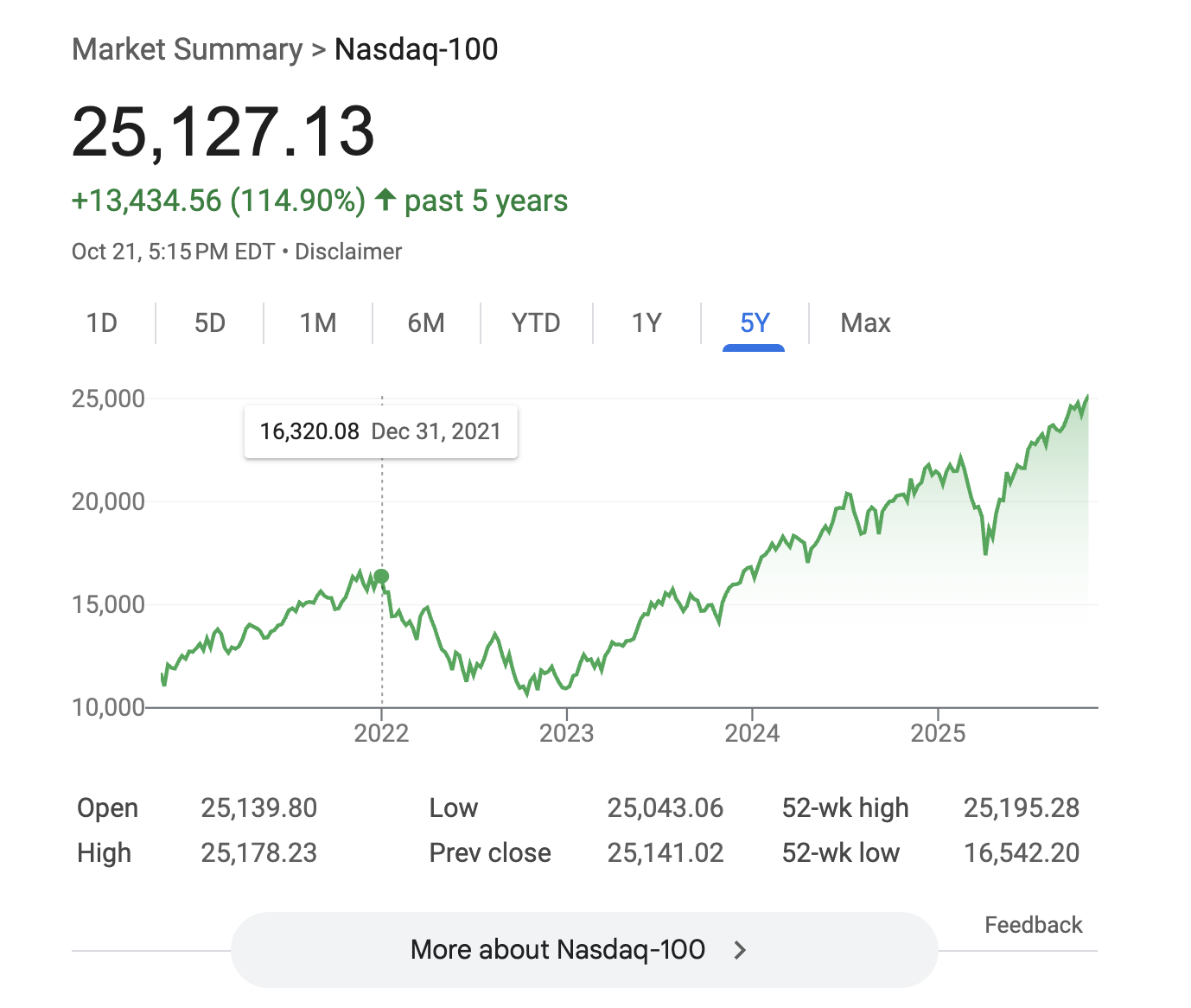
Task: Click the 2023 label on the x-axis
Action: point(566,733)
